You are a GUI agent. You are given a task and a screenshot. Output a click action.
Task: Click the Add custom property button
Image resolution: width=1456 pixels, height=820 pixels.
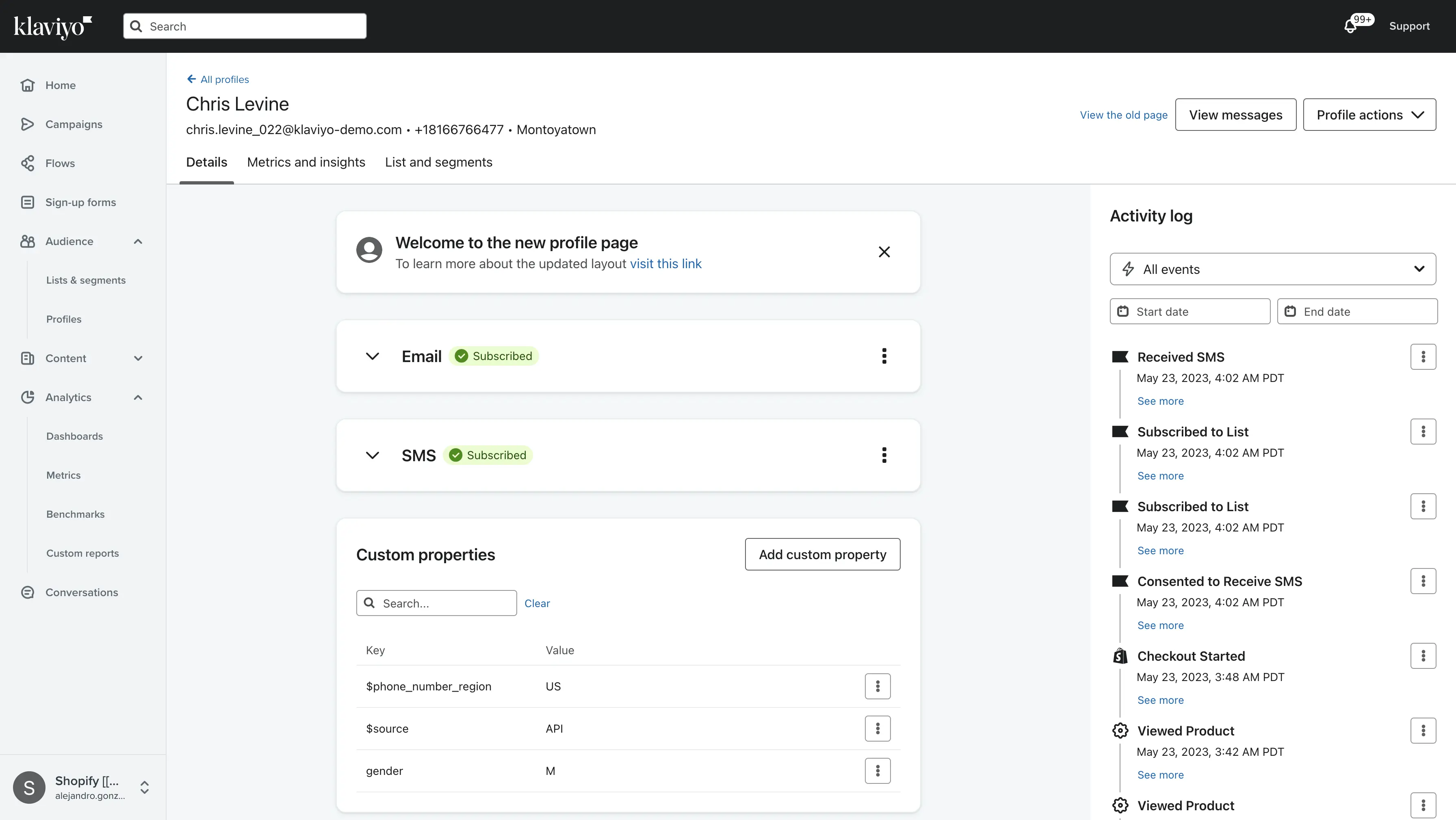[822, 554]
